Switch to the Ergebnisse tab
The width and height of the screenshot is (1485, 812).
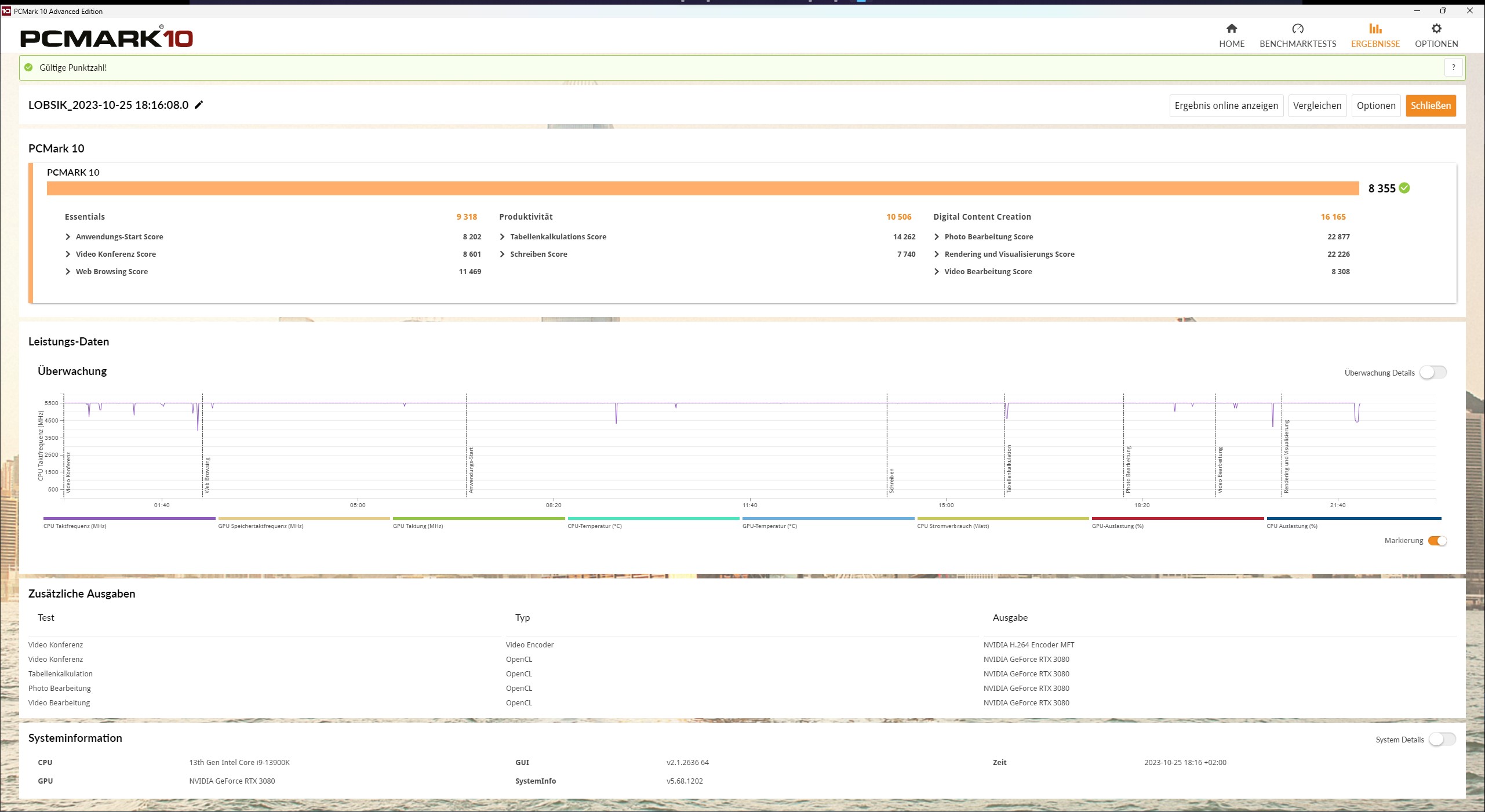pos(1375,35)
